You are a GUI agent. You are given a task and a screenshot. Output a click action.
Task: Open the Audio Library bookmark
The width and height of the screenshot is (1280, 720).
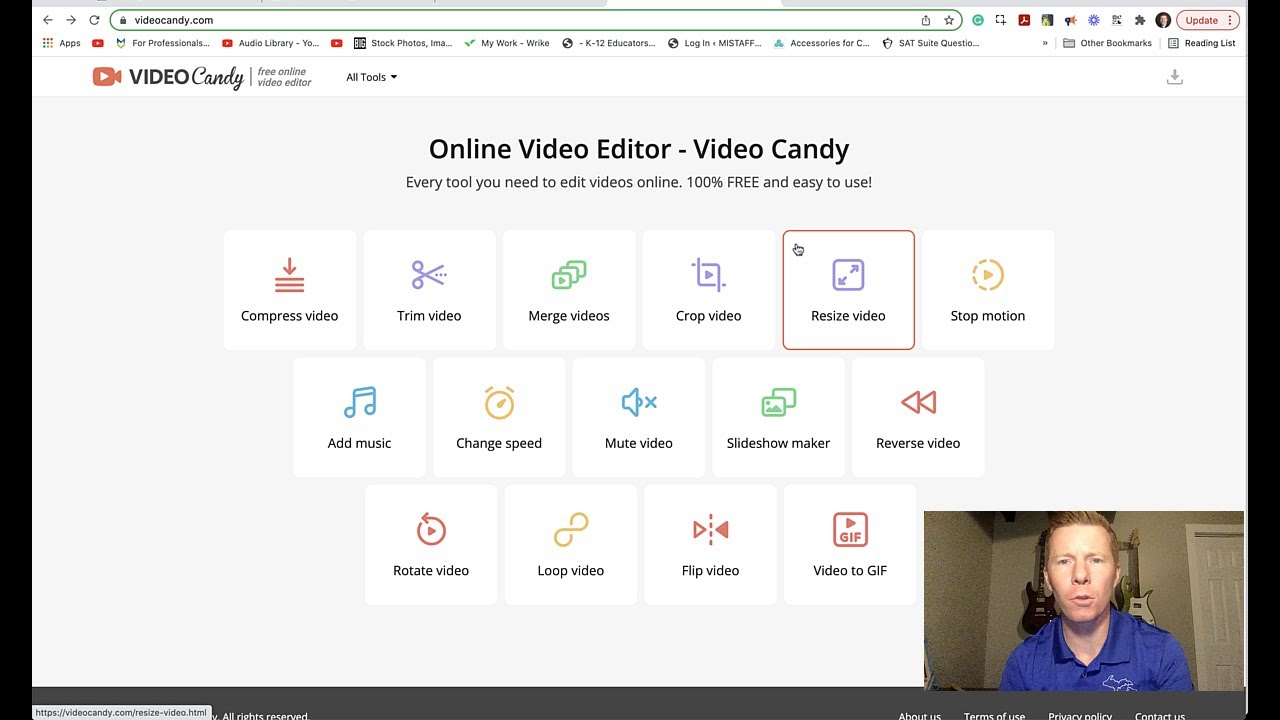click(271, 43)
